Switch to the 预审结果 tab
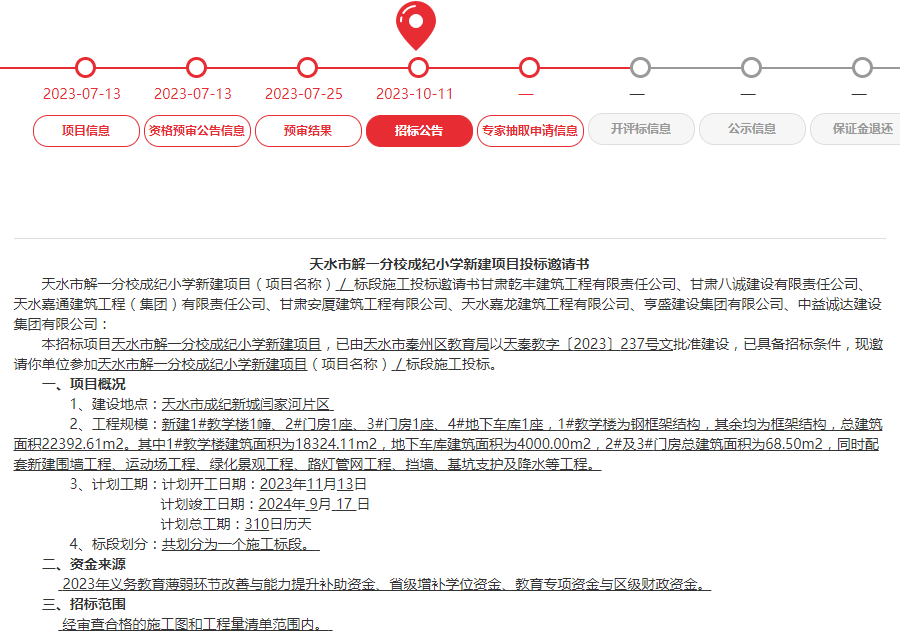This screenshot has width=900, height=635. coord(306,131)
